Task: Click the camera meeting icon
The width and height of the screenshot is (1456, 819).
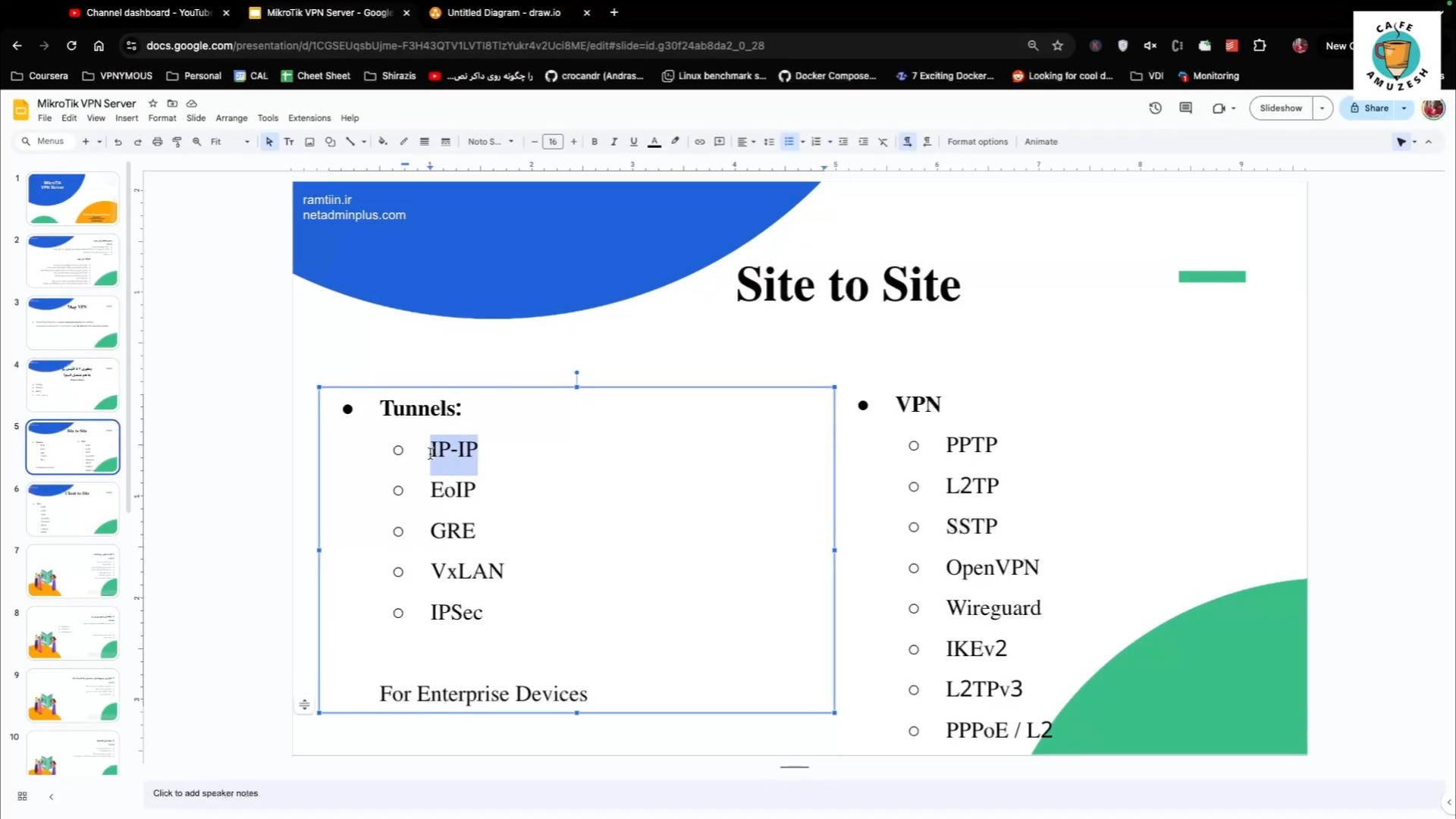Action: pyautogui.click(x=1219, y=108)
